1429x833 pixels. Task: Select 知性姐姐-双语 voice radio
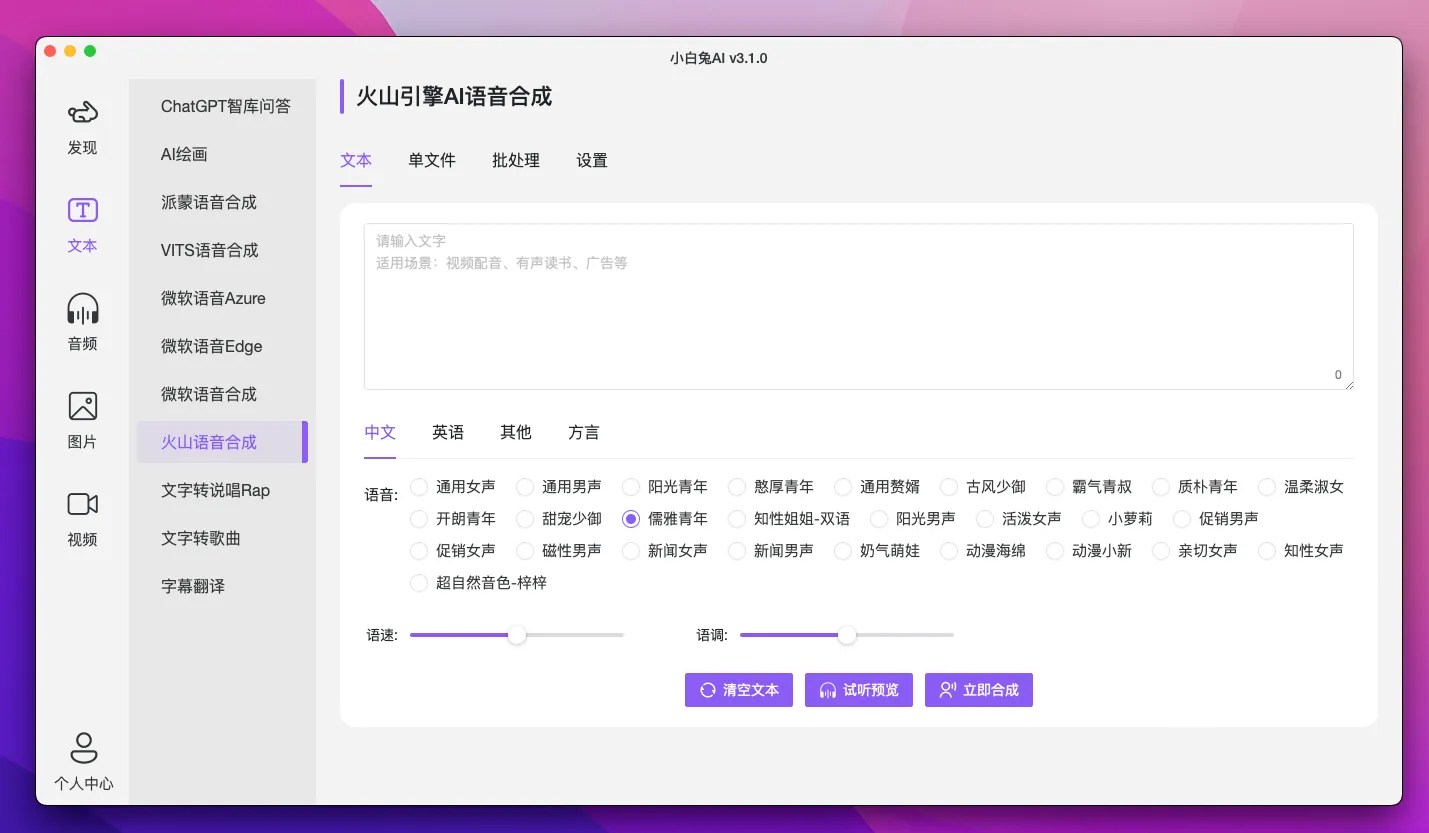[x=737, y=519]
